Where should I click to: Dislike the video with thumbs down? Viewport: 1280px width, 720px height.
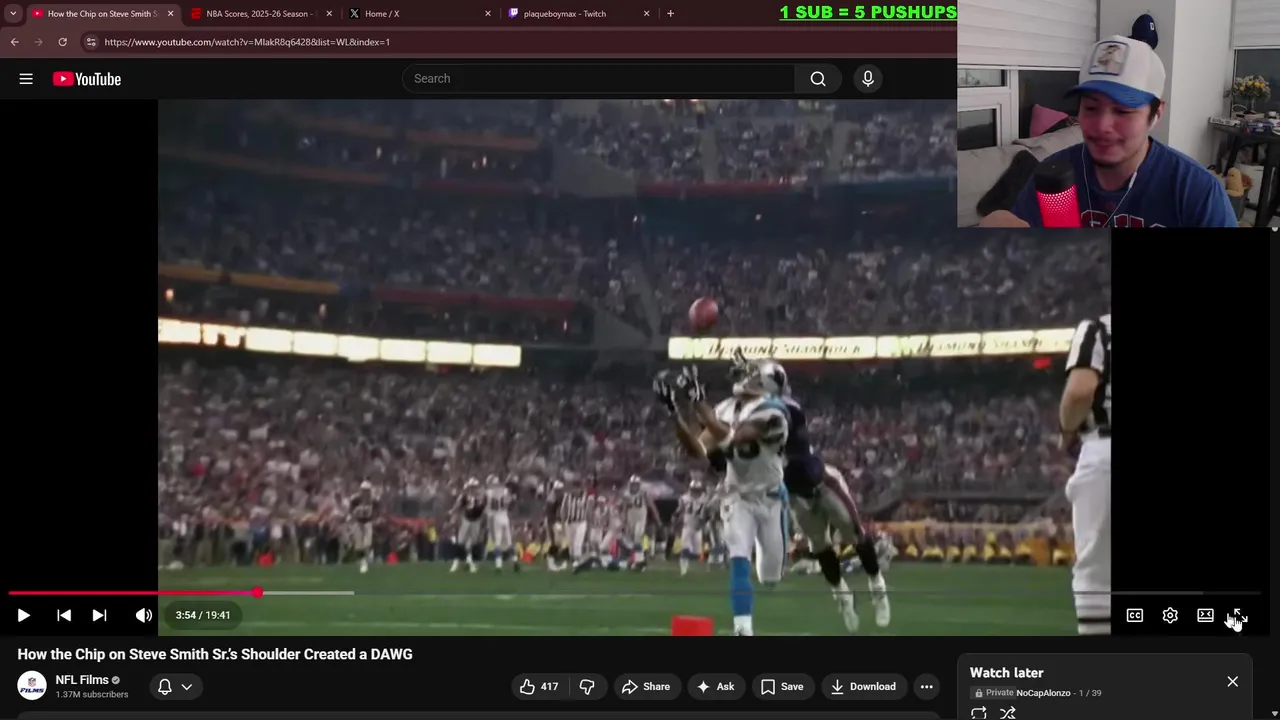587,686
